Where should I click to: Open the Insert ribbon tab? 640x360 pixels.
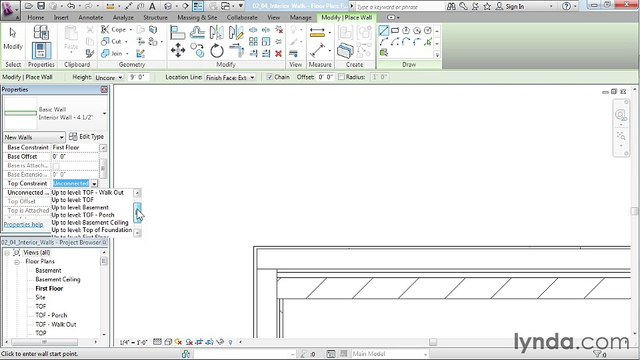click(61, 18)
